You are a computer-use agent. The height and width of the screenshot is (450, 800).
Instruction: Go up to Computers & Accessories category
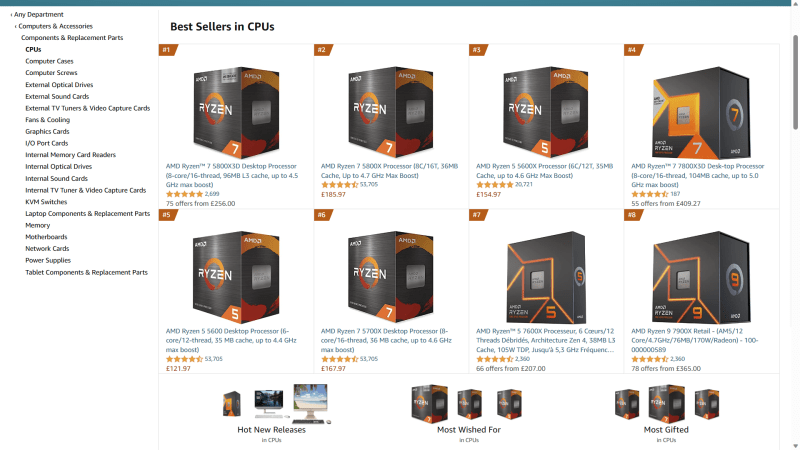[55, 26]
